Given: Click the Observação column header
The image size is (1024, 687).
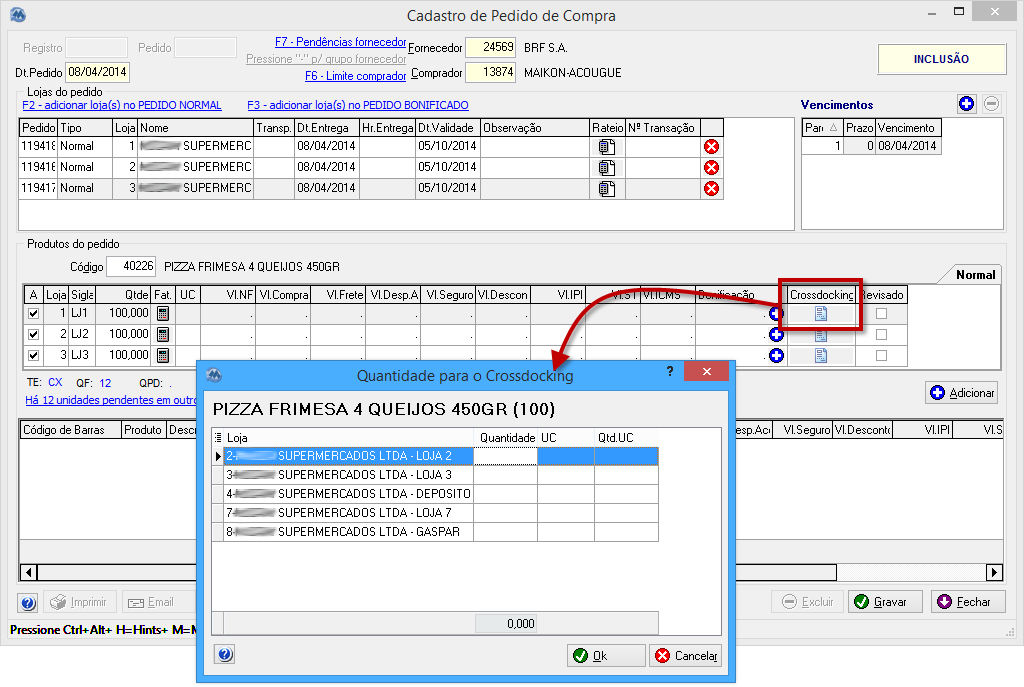Looking at the screenshot, I should click(x=534, y=128).
